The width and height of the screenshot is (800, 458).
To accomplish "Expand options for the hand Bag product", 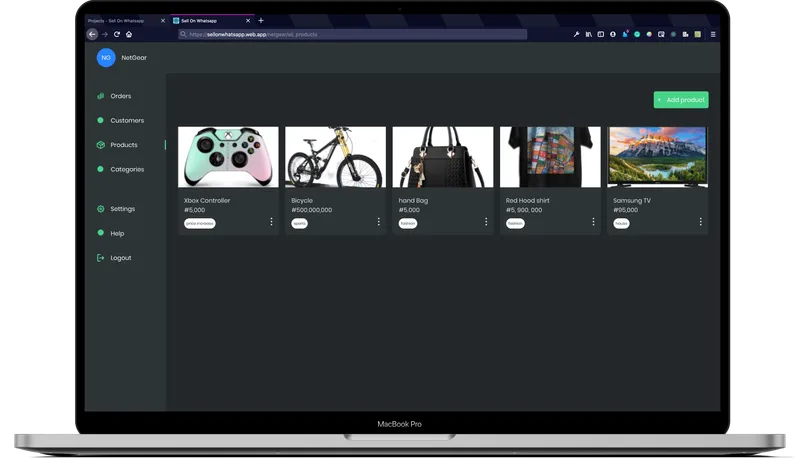I will pyautogui.click(x=486, y=222).
